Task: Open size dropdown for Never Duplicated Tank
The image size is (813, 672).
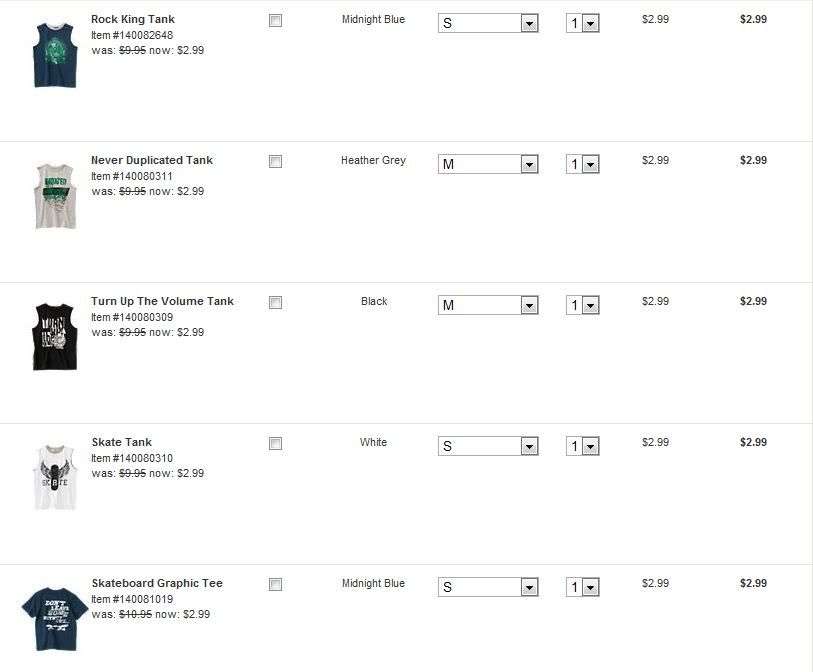Action: pos(488,164)
